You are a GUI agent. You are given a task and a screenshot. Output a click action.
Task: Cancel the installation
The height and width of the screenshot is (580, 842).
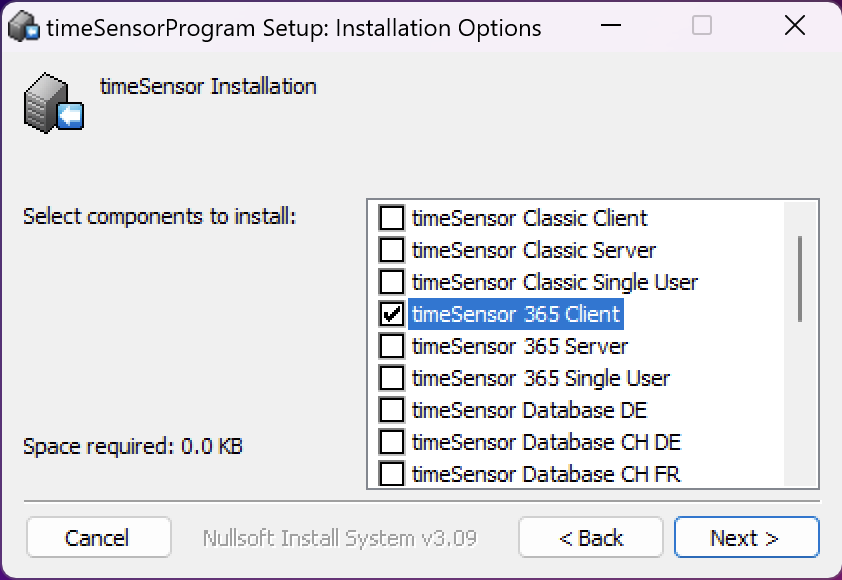[99, 537]
